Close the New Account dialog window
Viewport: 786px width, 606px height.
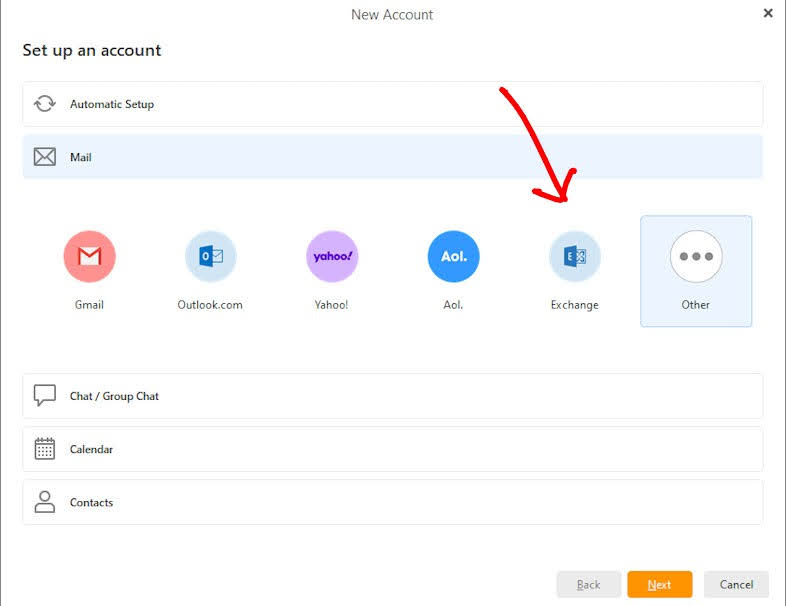point(768,13)
